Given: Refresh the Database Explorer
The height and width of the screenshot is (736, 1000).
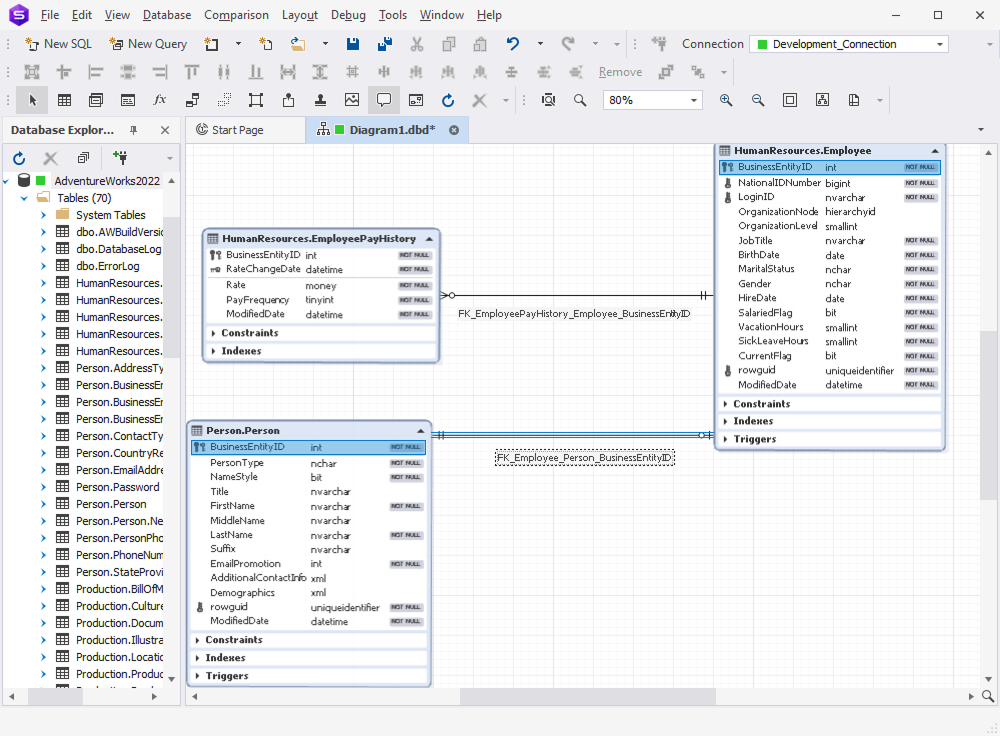Looking at the screenshot, I should (18, 157).
